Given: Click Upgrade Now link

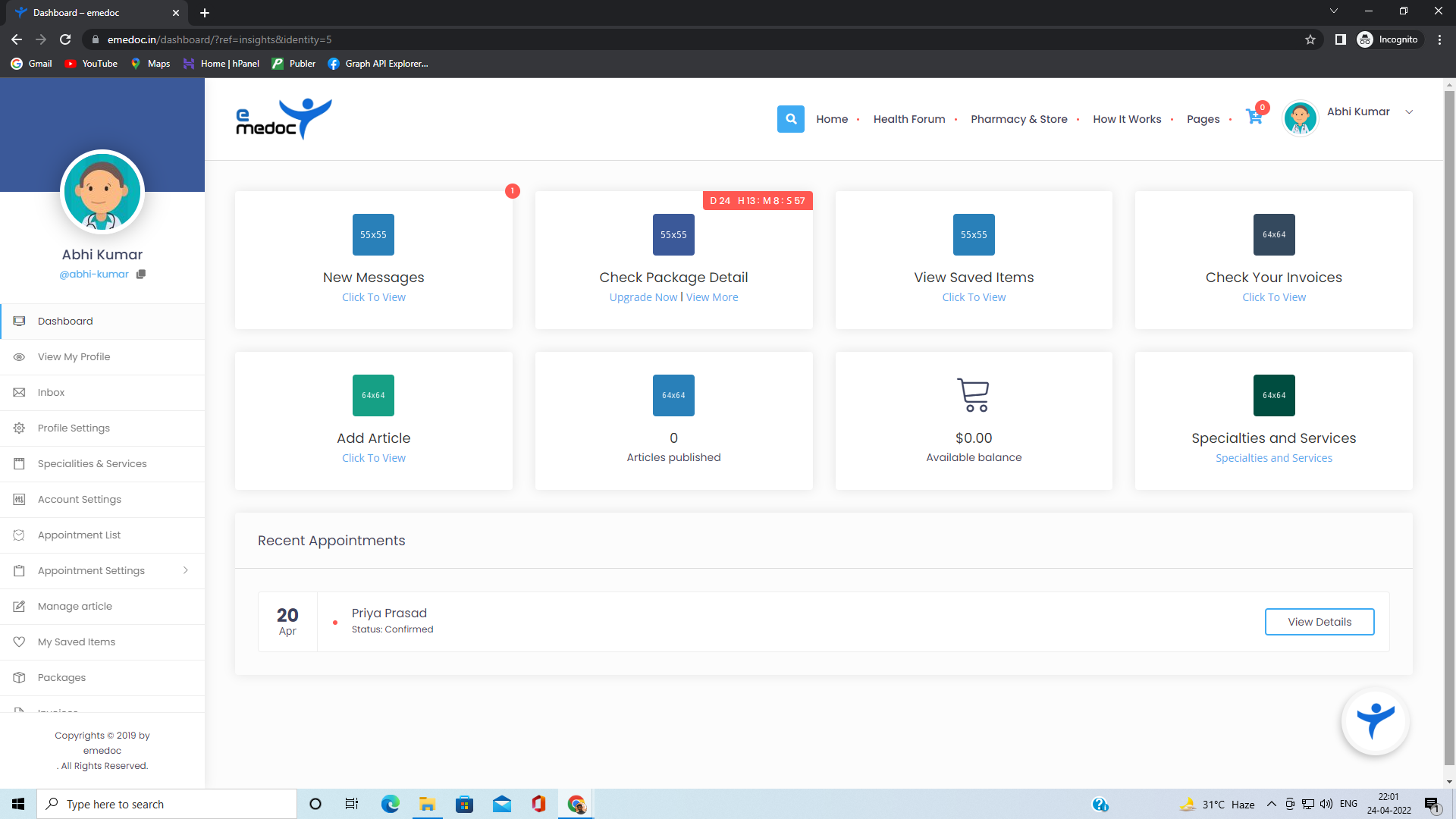Looking at the screenshot, I should point(643,297).
